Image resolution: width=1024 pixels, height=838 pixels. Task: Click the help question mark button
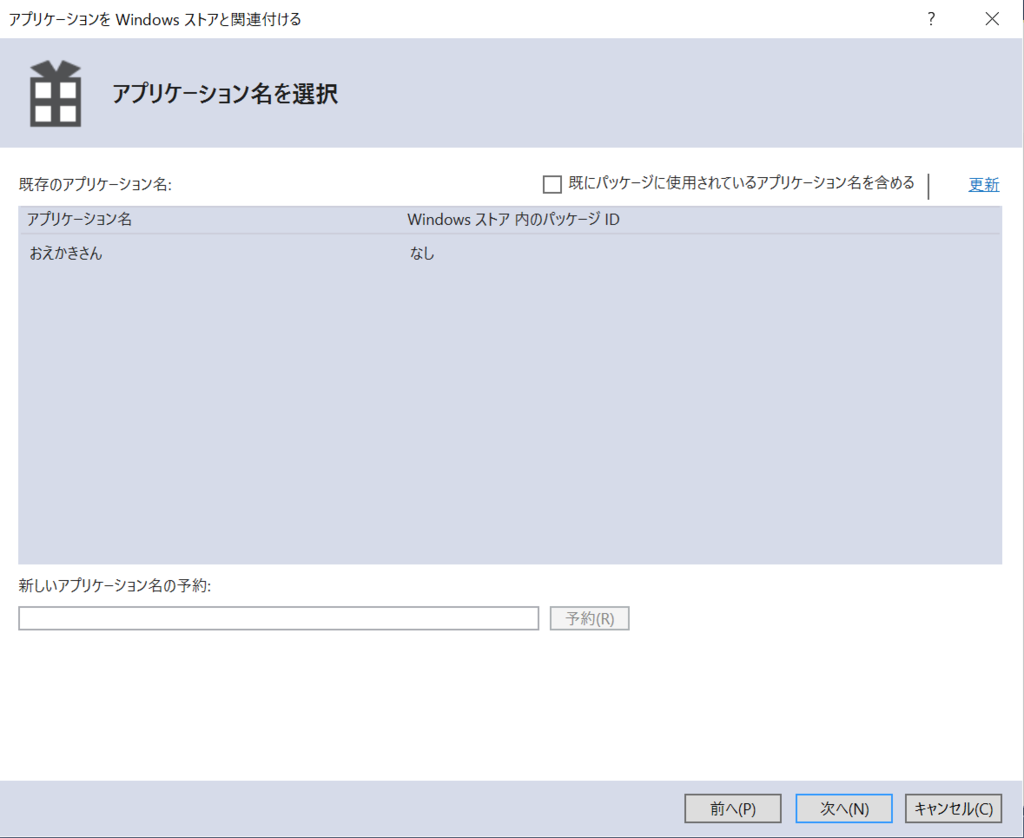tap(931, 19)
